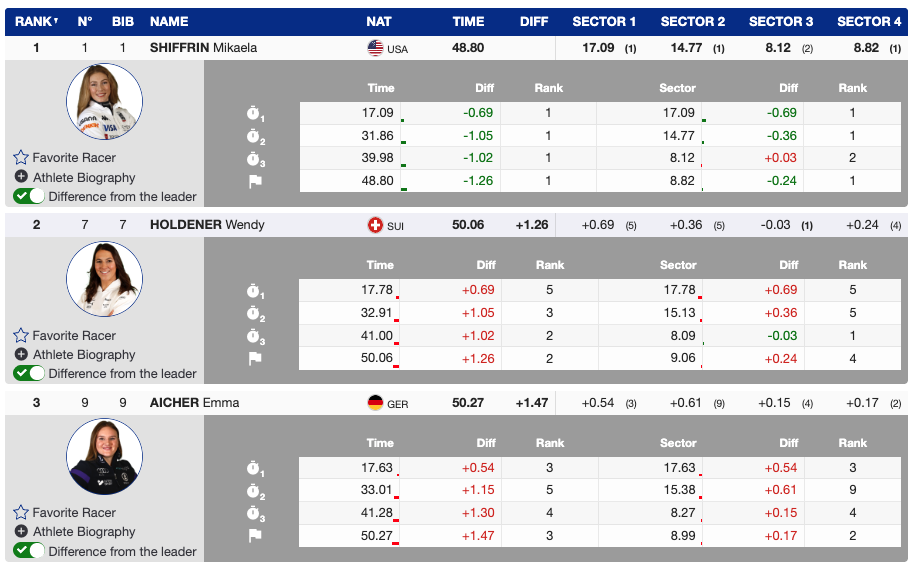Click the plus icon for Holdener's Athlete Biography
Screen dimensions: 912x566
point(21,355)
